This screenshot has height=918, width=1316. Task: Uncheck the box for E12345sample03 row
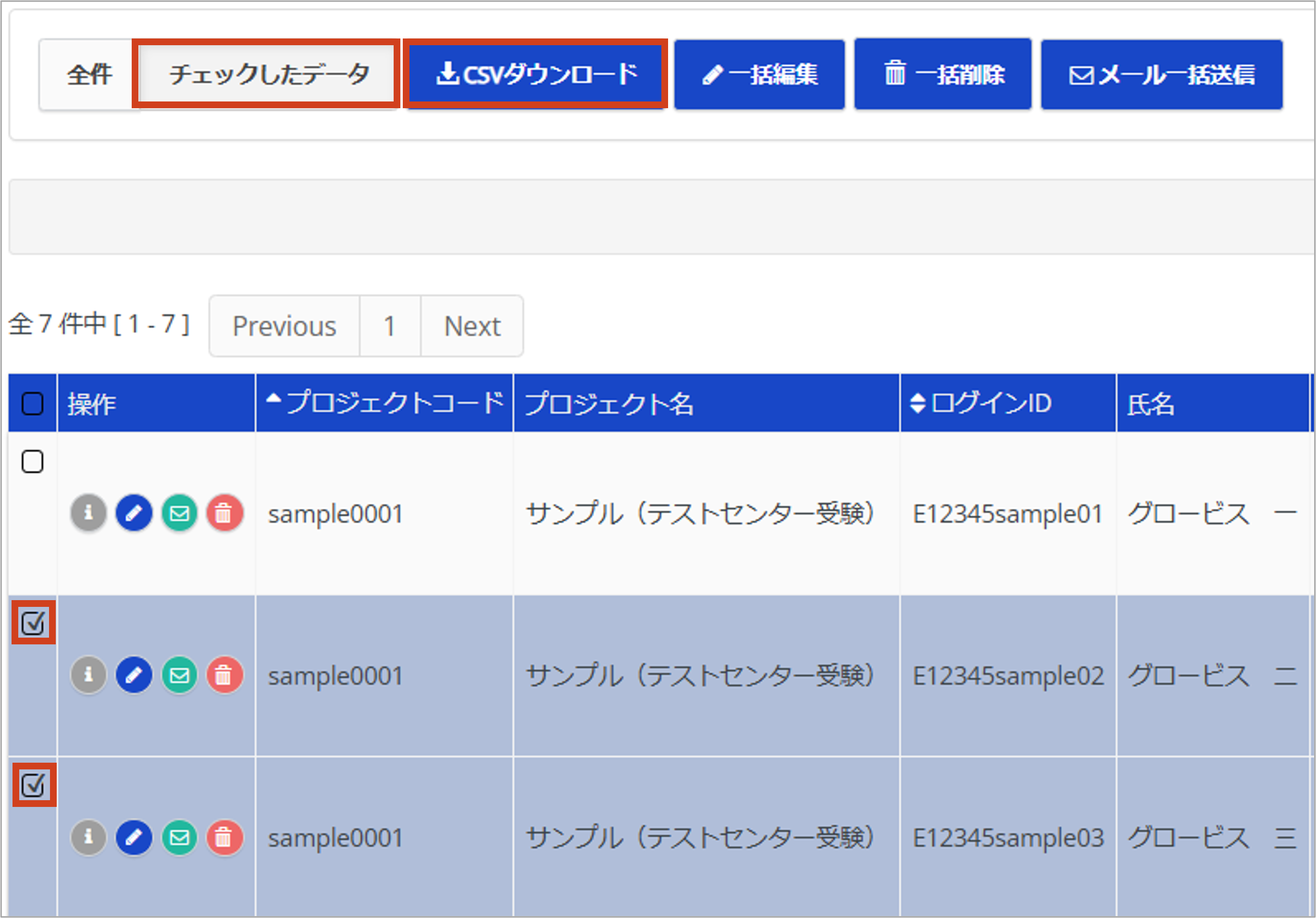pos(32,785)
